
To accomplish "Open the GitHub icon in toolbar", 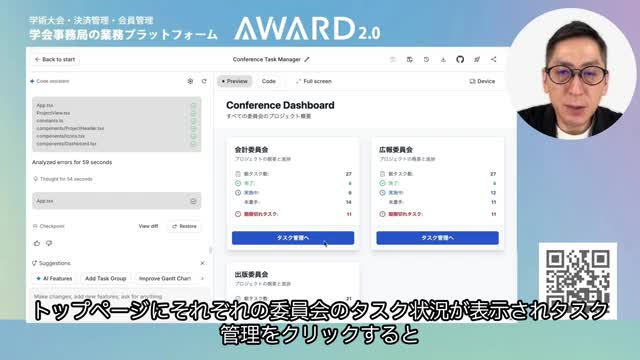I will tap(460, 60).
